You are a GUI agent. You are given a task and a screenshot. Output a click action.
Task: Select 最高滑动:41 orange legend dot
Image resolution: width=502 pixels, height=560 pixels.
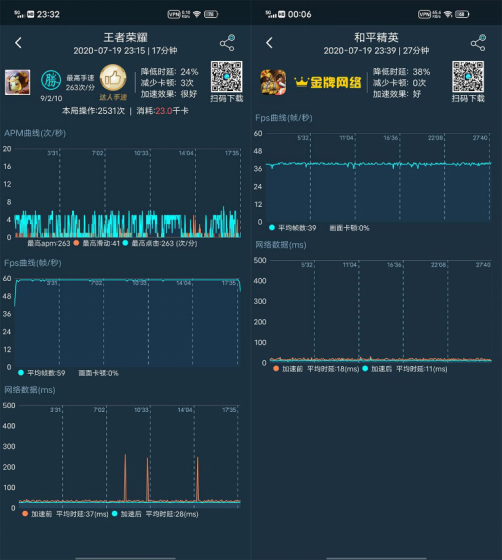point(76,243)
